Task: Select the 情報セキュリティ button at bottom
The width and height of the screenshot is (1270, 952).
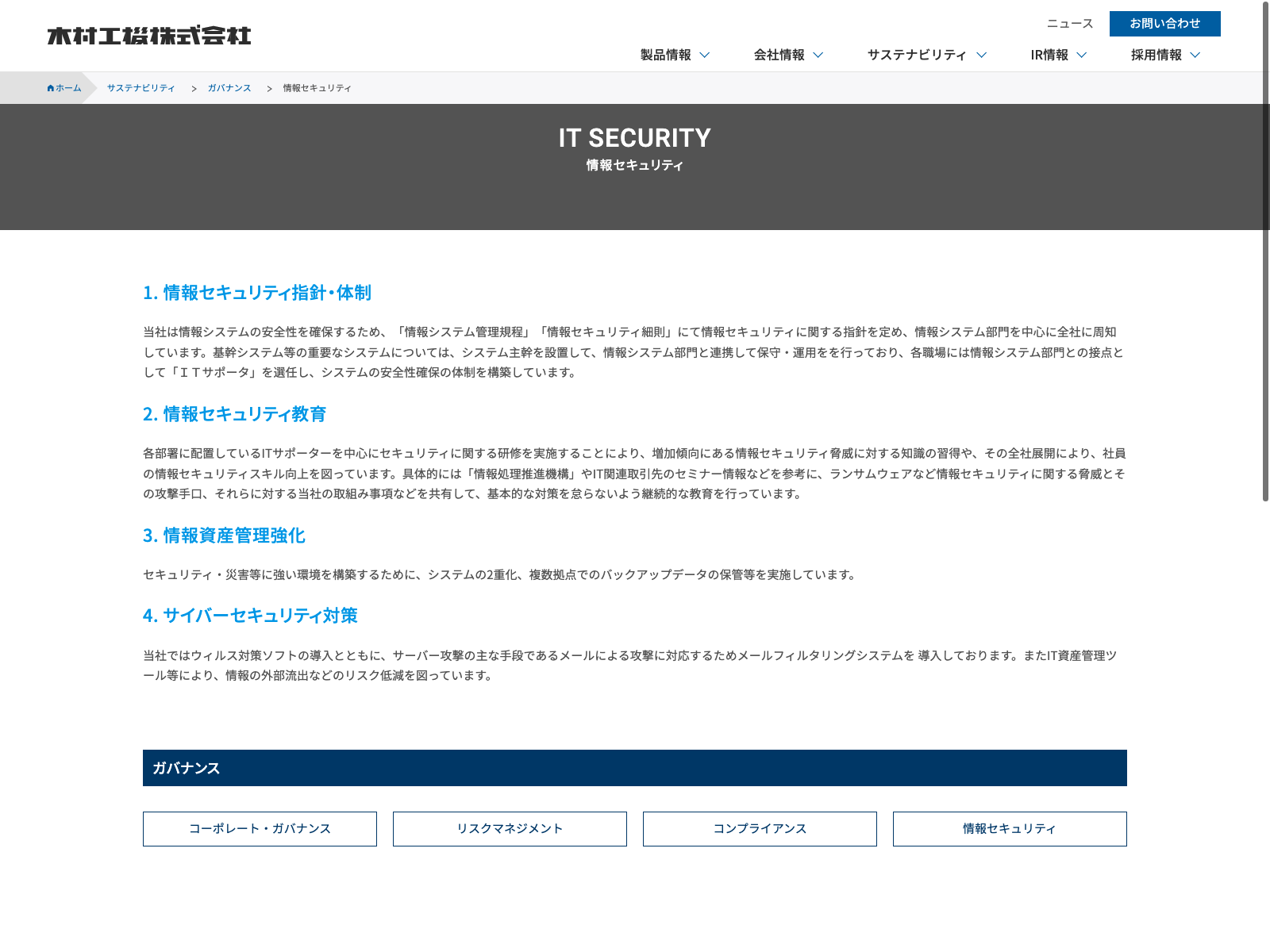Action: 1010,829
